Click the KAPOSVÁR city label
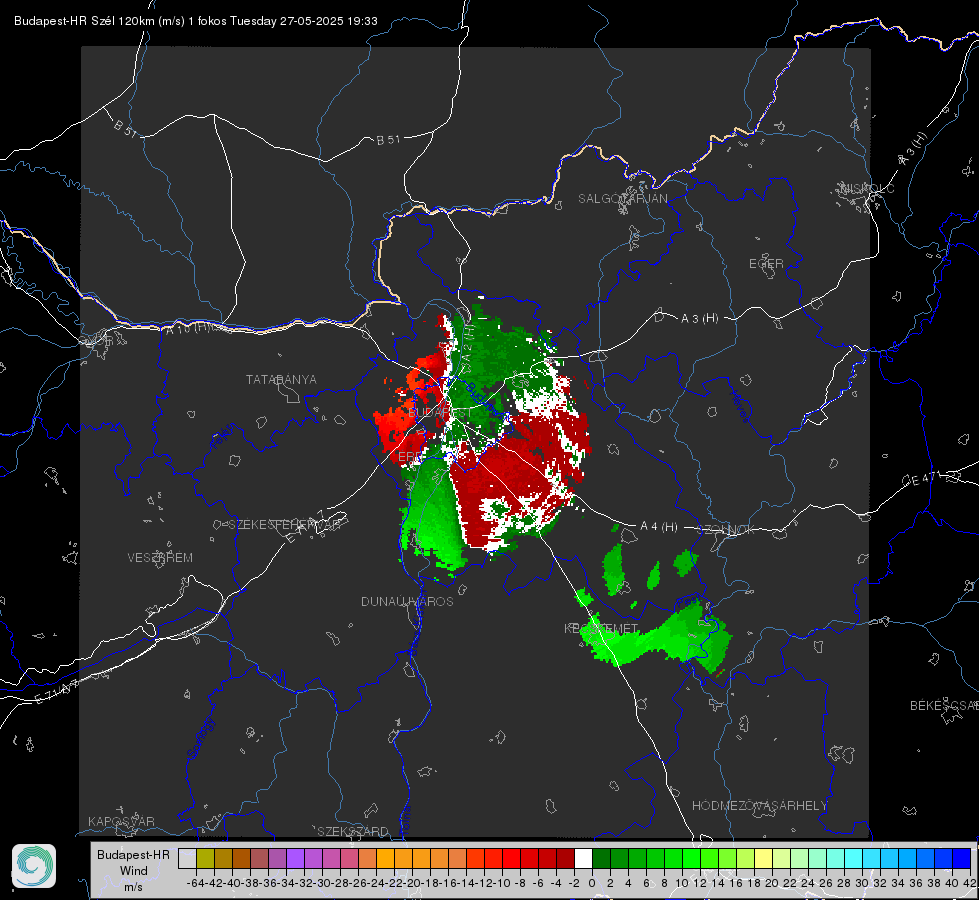 point(121,821)
